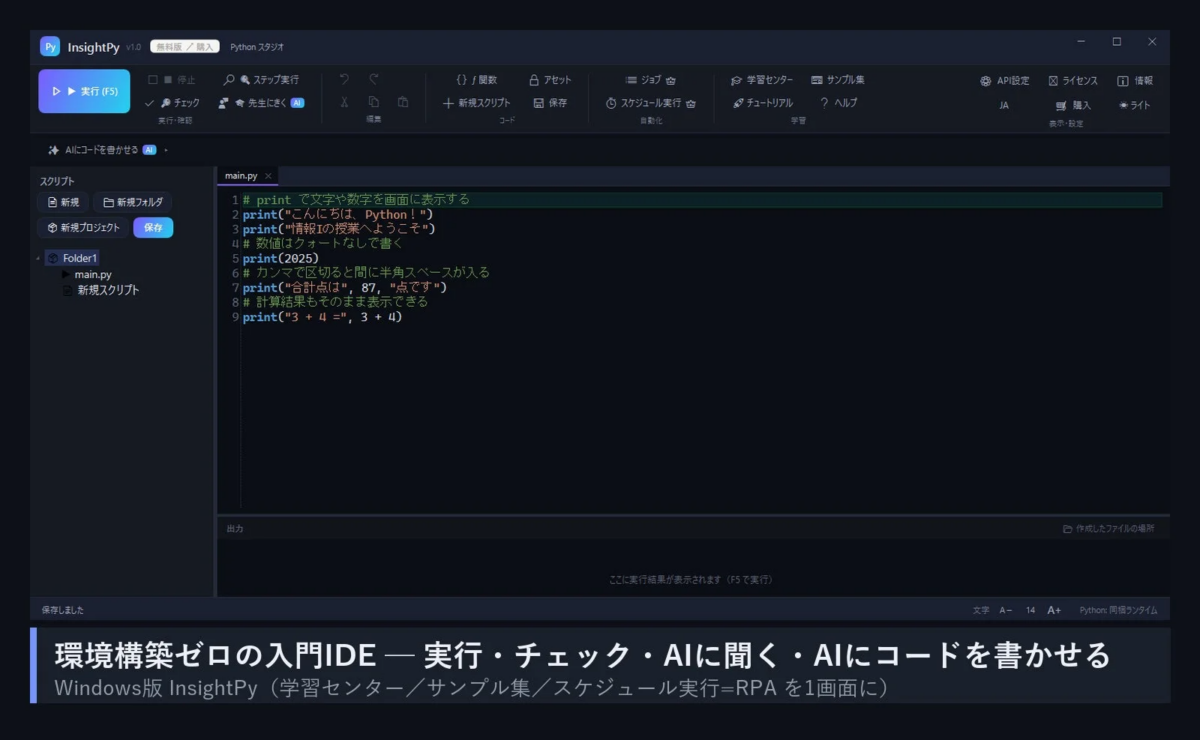Run the script with 実行 (F5) button
This screenshot has width=1200, height=740.
84,91
